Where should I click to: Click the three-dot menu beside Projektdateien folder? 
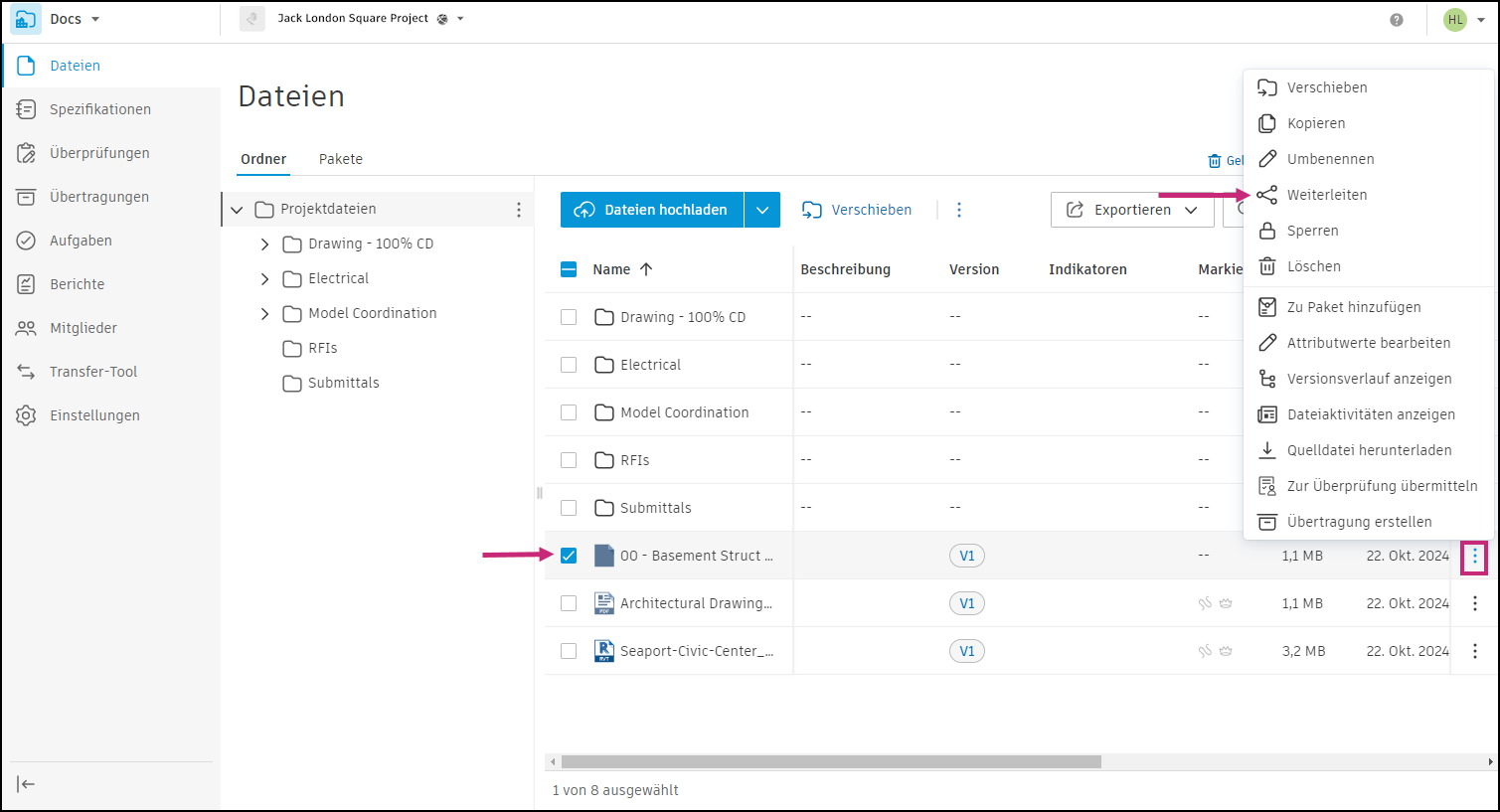(x=519, y=210)
